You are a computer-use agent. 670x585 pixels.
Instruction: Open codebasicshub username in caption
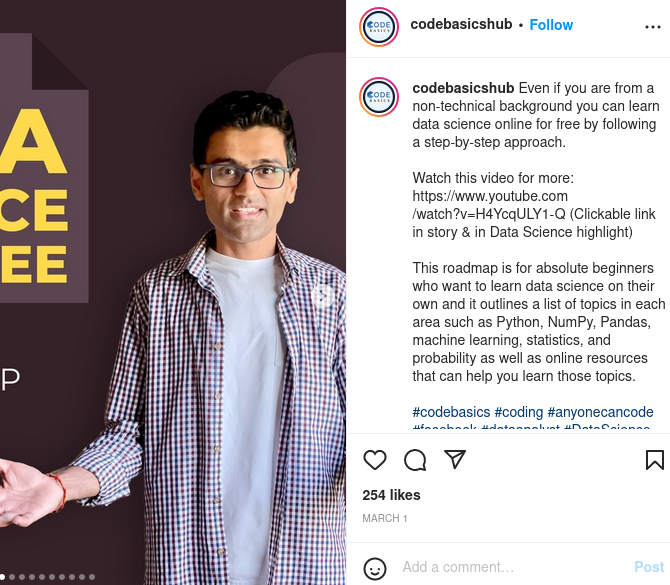463,88
